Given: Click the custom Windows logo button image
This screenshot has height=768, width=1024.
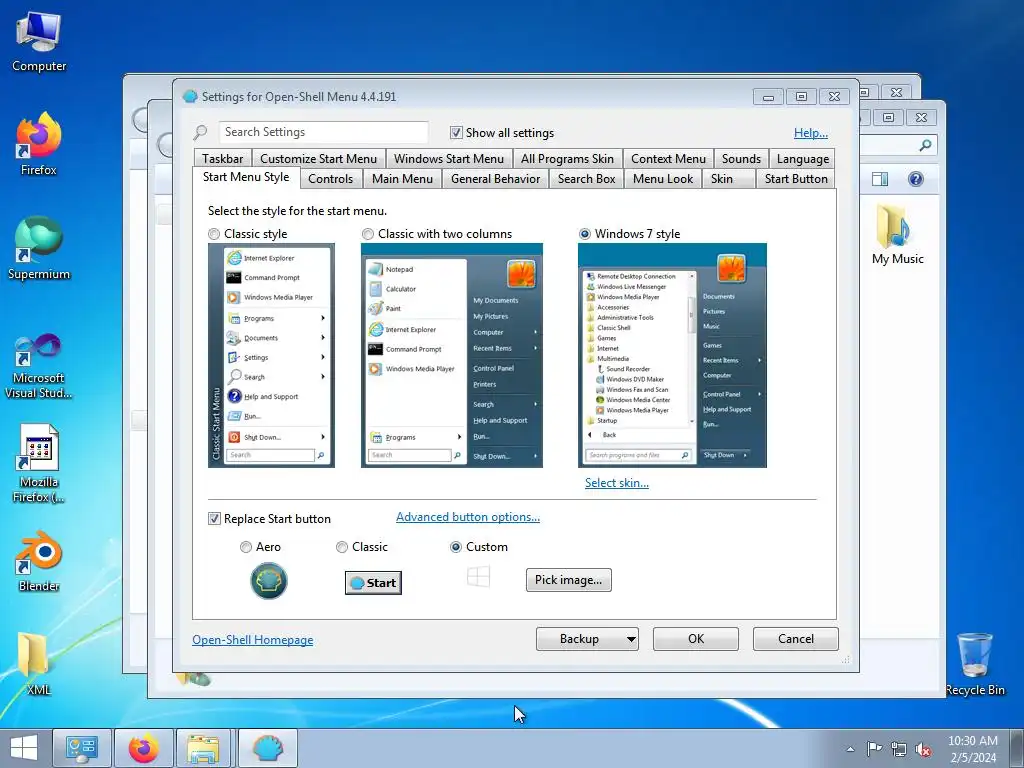Looking at the screenshot, I should point(479,576).
